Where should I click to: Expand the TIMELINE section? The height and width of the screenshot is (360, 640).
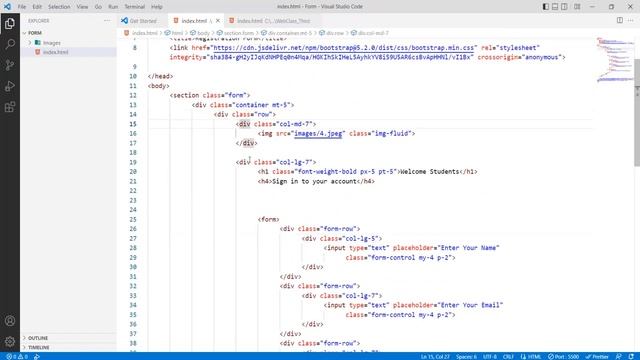[69, 347]
